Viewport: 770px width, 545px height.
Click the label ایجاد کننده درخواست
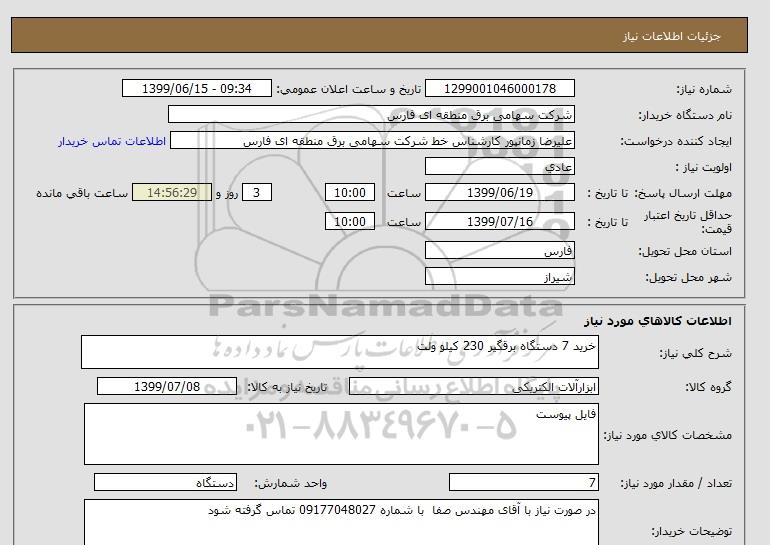676,141
